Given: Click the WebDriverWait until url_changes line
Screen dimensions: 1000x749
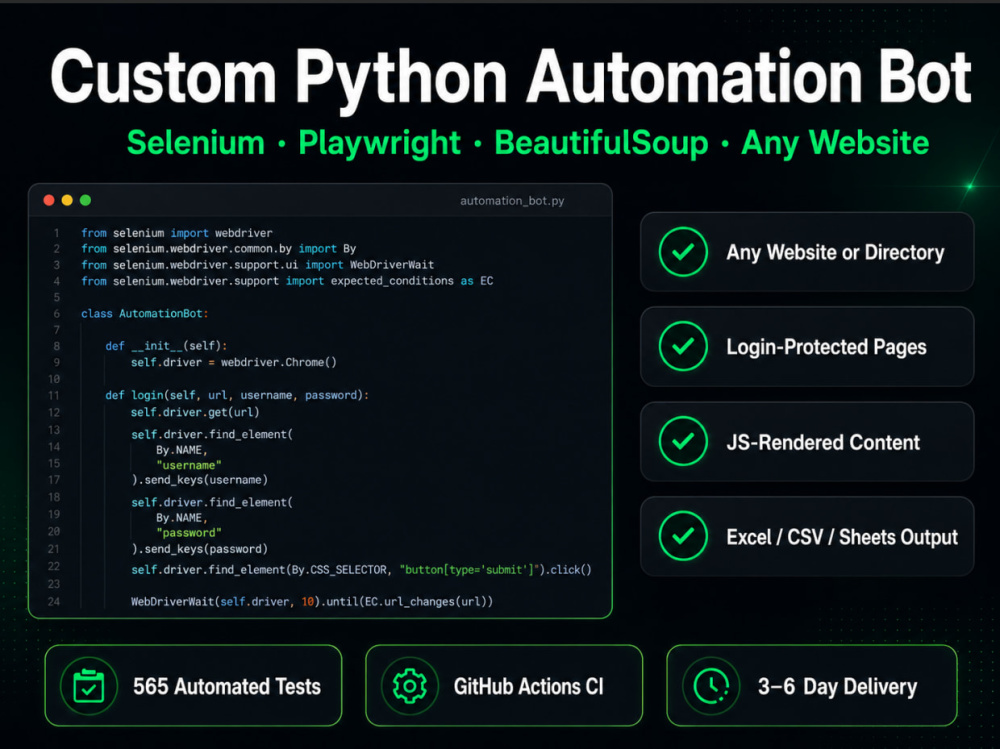Looking at the screenshot, I should coord(312,602).
